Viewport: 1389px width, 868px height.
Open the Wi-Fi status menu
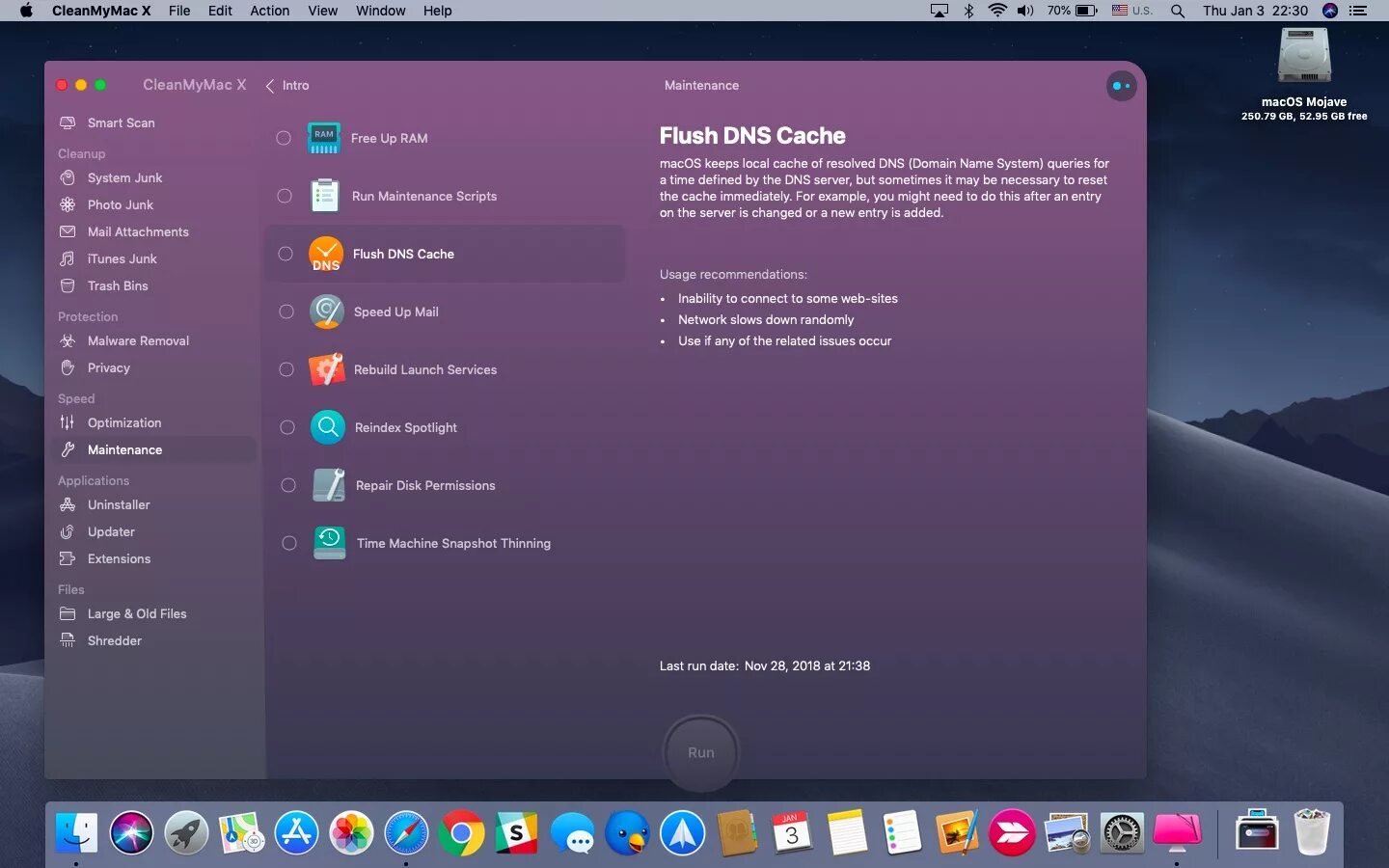(x=997, y=11)
